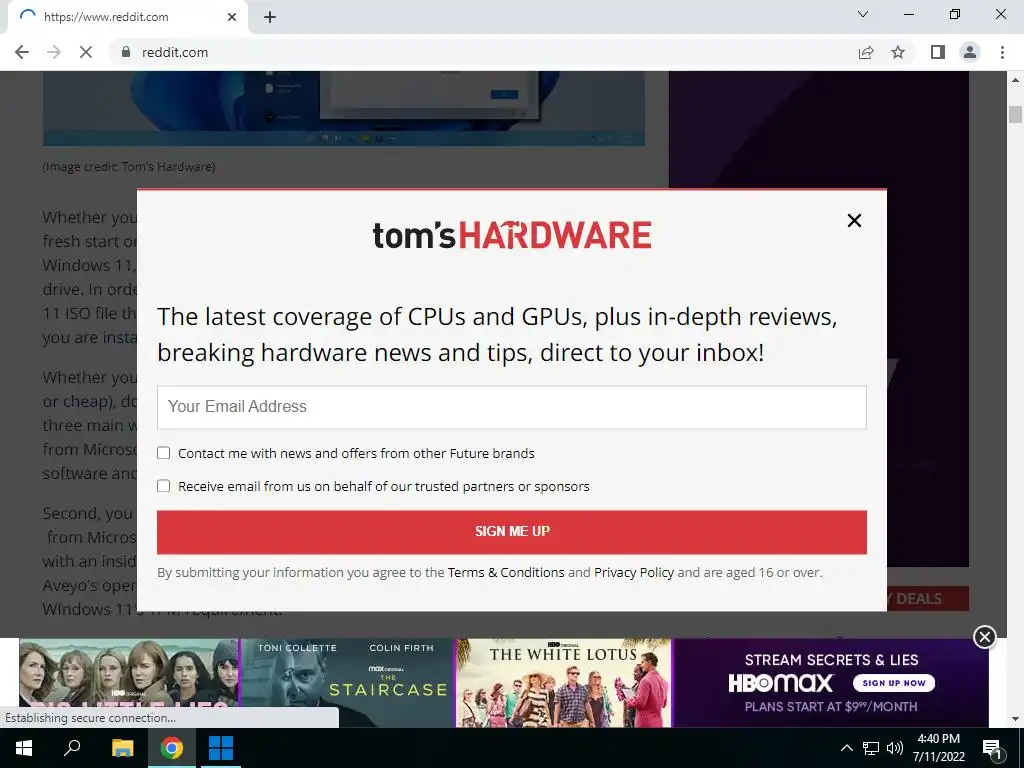Click the page scrollbar thumb
The image size is (1024, 768).
tap(1015, 114)
